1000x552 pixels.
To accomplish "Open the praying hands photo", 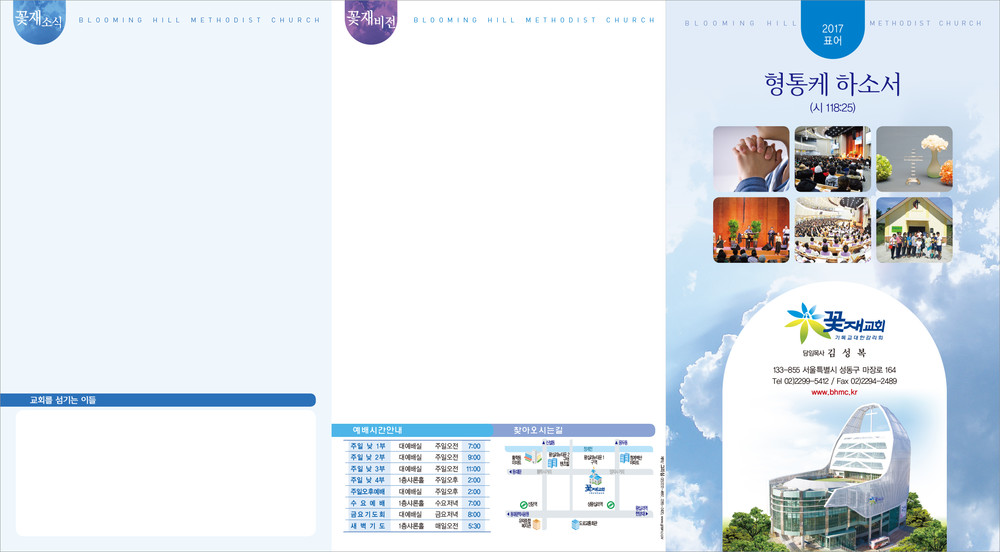I will coord(750,159).
